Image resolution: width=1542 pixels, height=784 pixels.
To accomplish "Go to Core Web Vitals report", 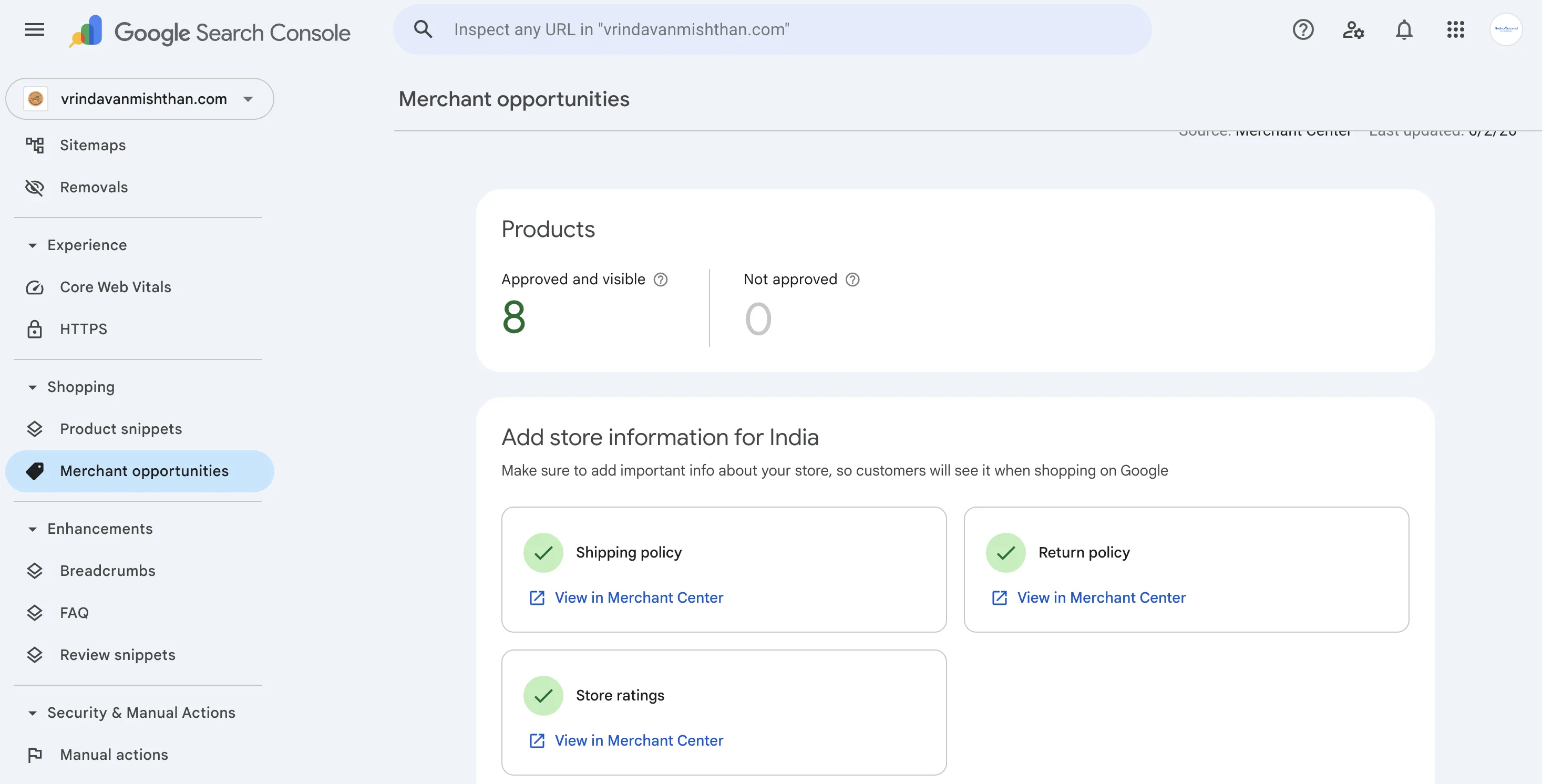I will (139, 287).
